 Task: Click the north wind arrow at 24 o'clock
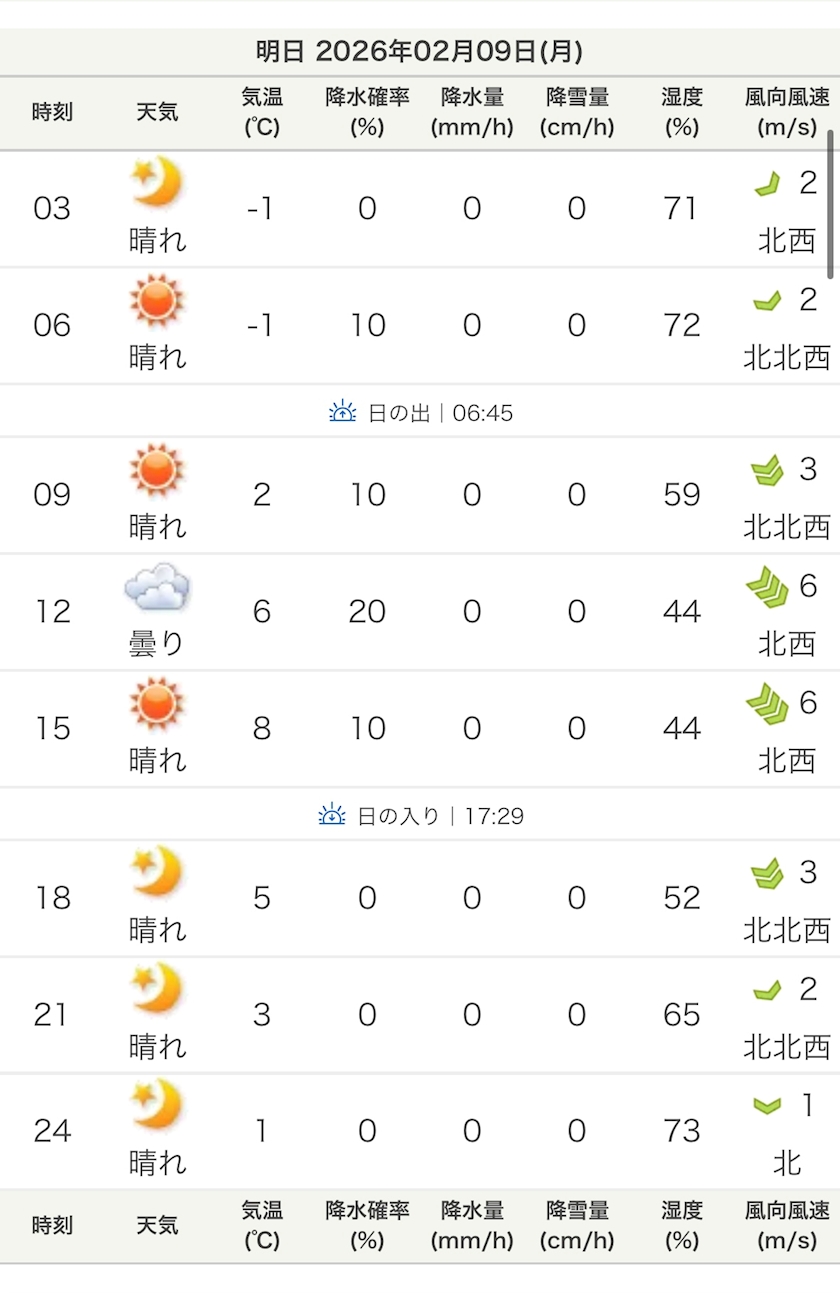(767, 1105)
